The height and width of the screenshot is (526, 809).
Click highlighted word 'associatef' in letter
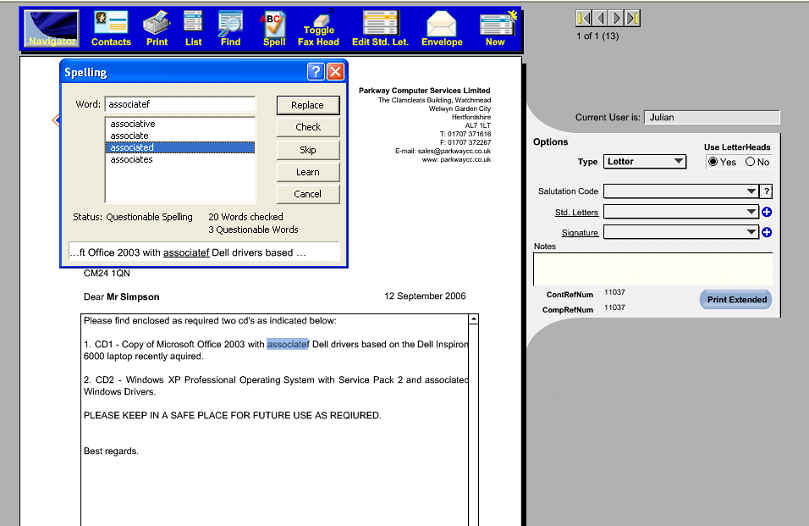[x=288, y=344]
